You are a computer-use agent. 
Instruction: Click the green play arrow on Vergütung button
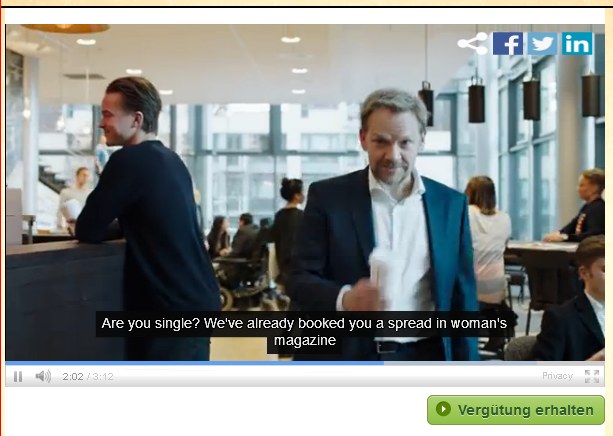(x=443, y=409)
